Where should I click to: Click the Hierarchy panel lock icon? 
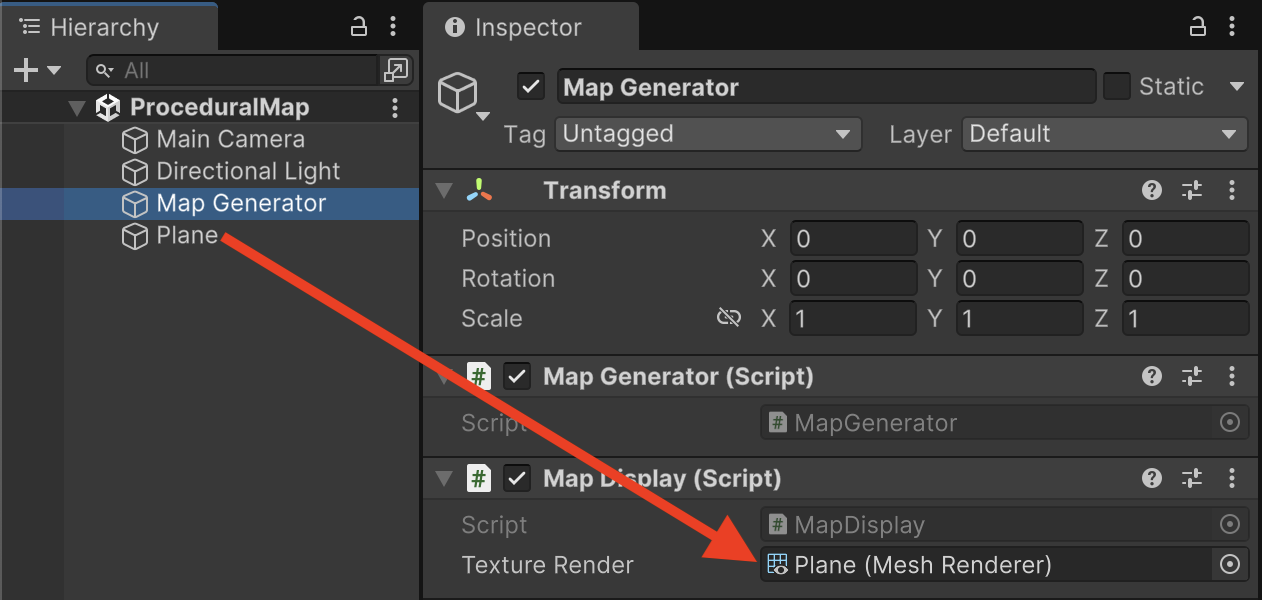point(359,27)
